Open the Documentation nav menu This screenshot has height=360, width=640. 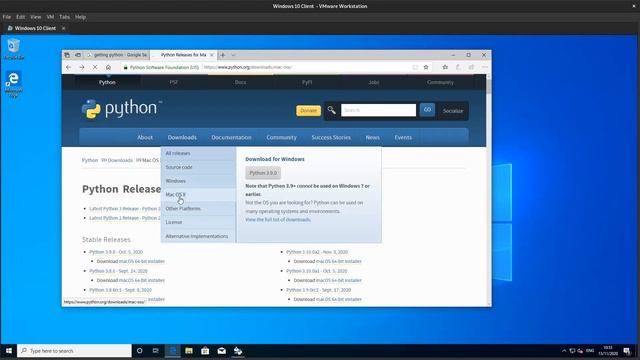coord(231,138)
